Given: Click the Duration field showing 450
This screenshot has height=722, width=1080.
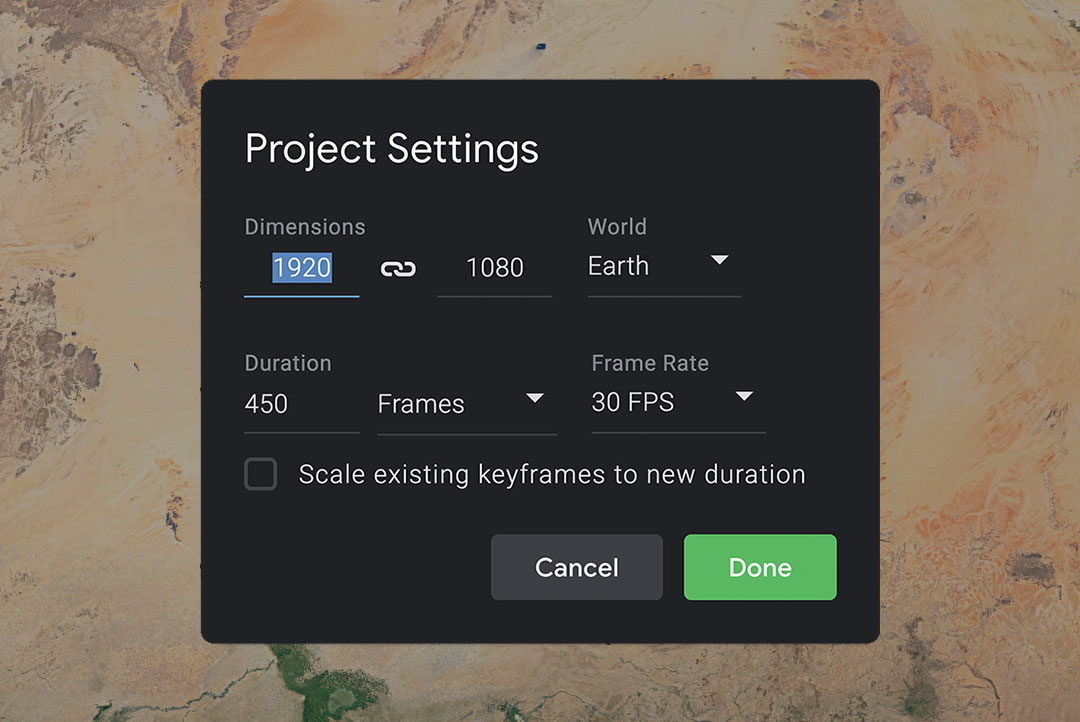Looking at the screenshot, I should pos(300,404).
